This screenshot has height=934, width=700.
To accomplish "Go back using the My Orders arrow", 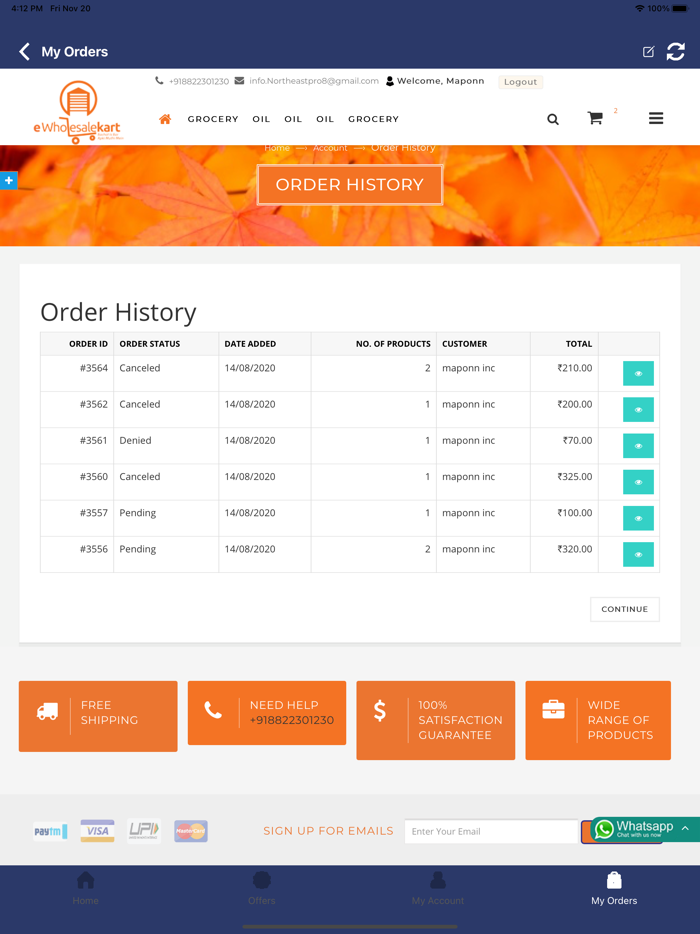I will 24,52.
